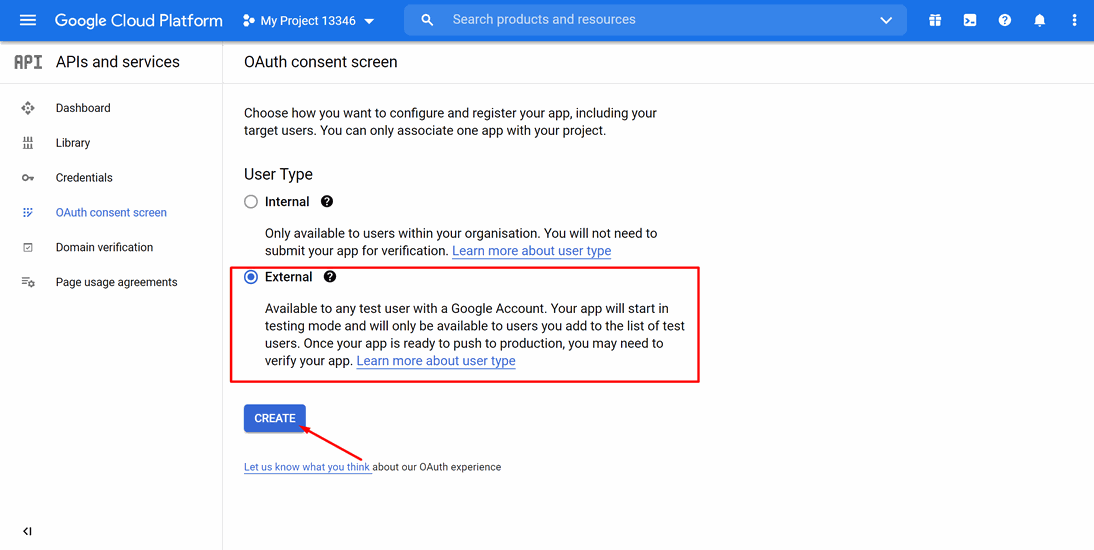
Task: Click the project hexagon icon beside My Project
Action: click(x=248, y=21)
